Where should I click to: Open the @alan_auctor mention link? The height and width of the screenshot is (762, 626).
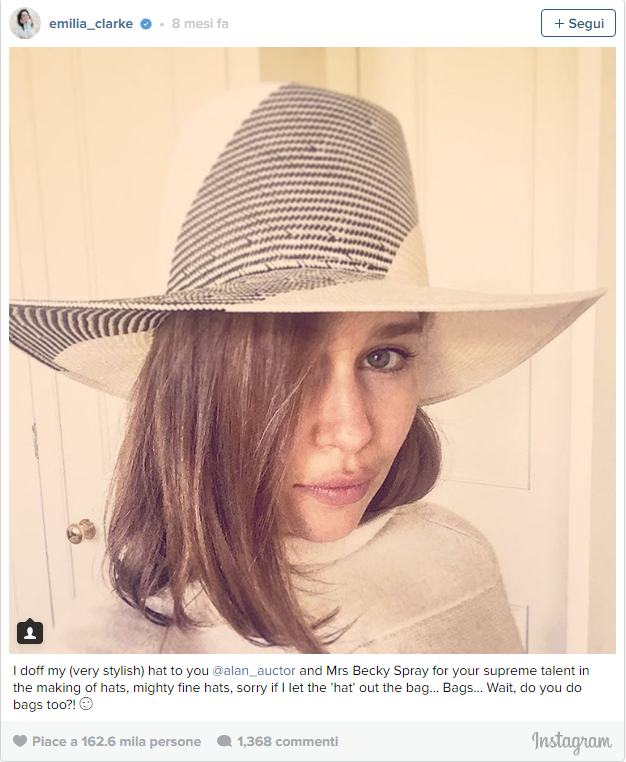tap(254, 671)
